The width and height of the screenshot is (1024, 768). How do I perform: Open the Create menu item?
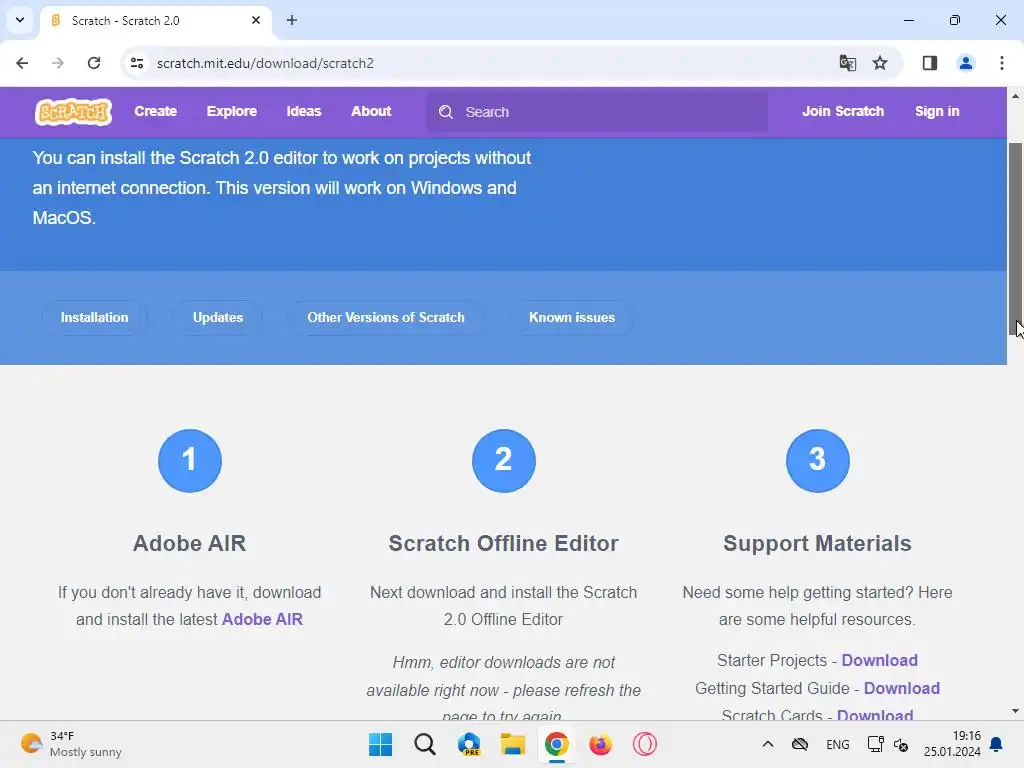coord(155,112)
